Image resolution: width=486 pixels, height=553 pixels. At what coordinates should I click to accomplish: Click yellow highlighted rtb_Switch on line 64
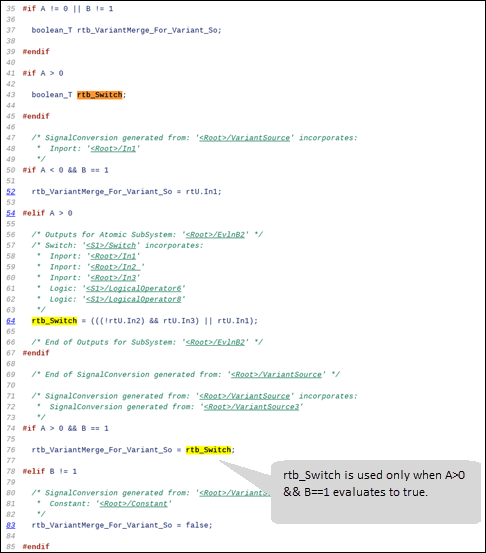point(54,321)
